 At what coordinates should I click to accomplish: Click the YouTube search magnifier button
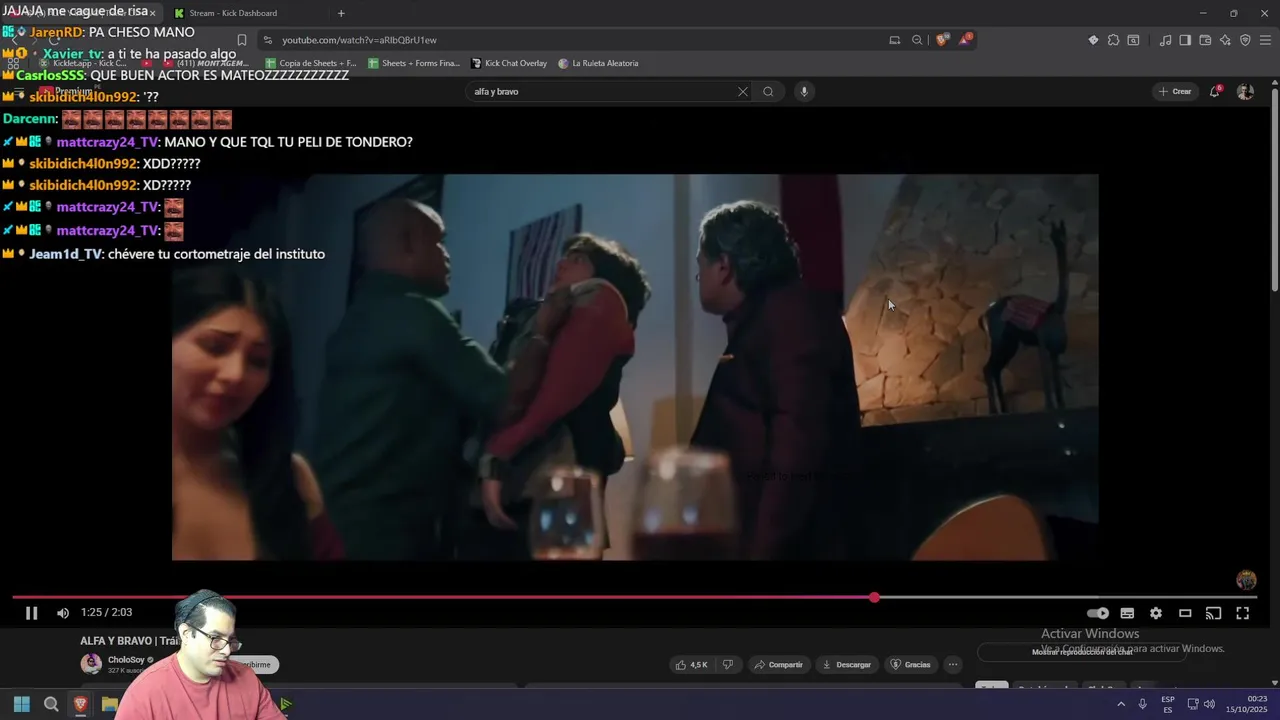click(x=768, y=92)
